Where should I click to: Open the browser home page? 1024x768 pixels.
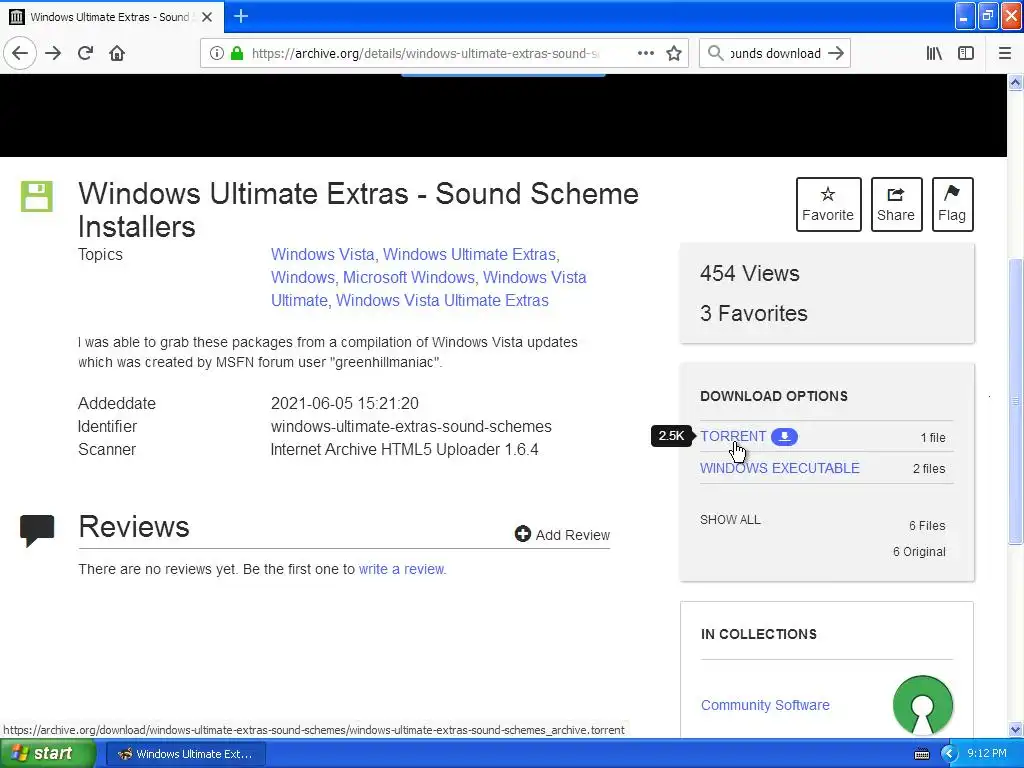click(118, 54)
